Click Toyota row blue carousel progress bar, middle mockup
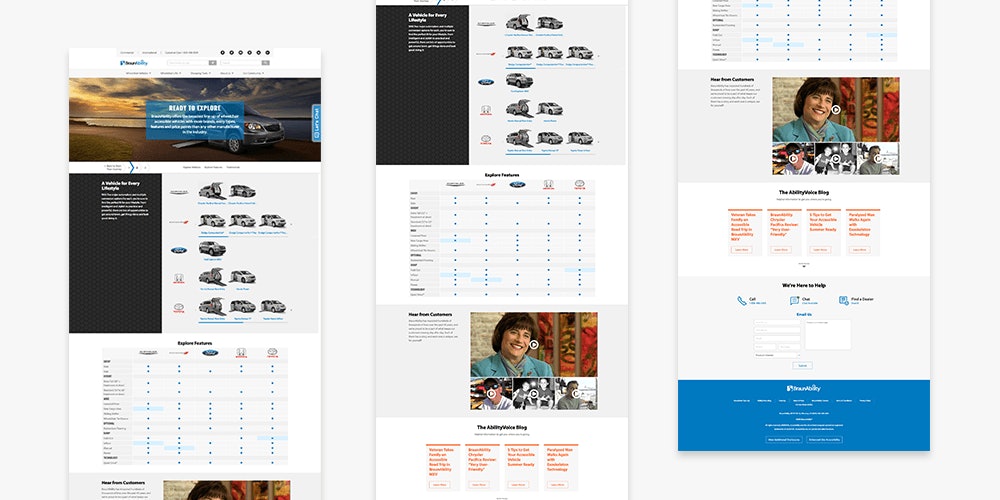 point(527,153)
